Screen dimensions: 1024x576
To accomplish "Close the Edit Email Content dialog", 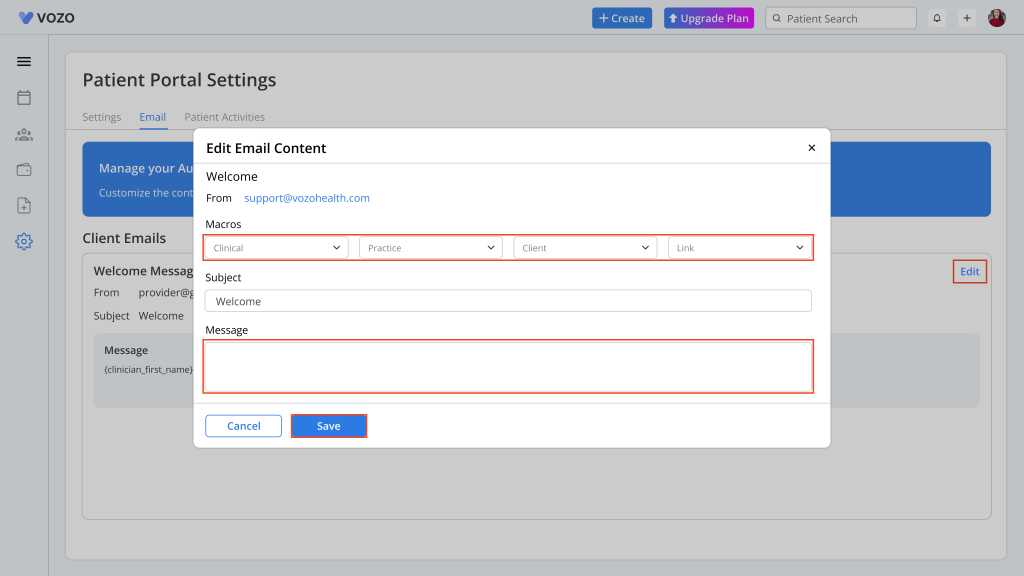I will pos(811,148).
